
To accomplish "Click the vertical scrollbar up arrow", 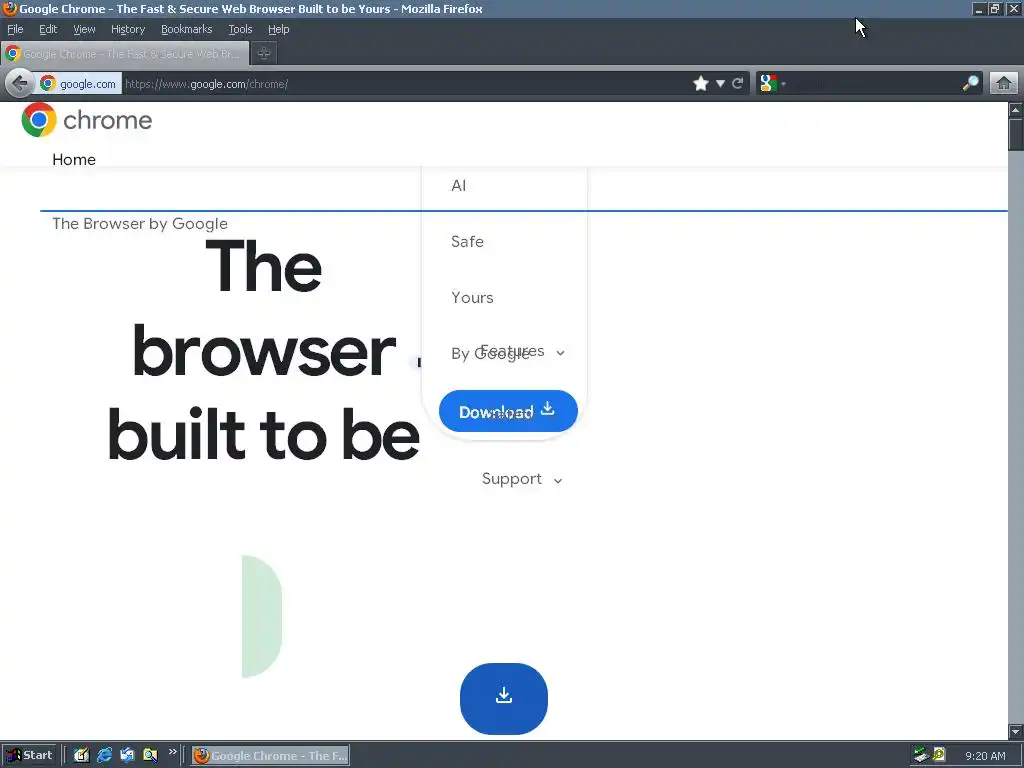I will pos(1016,110).
